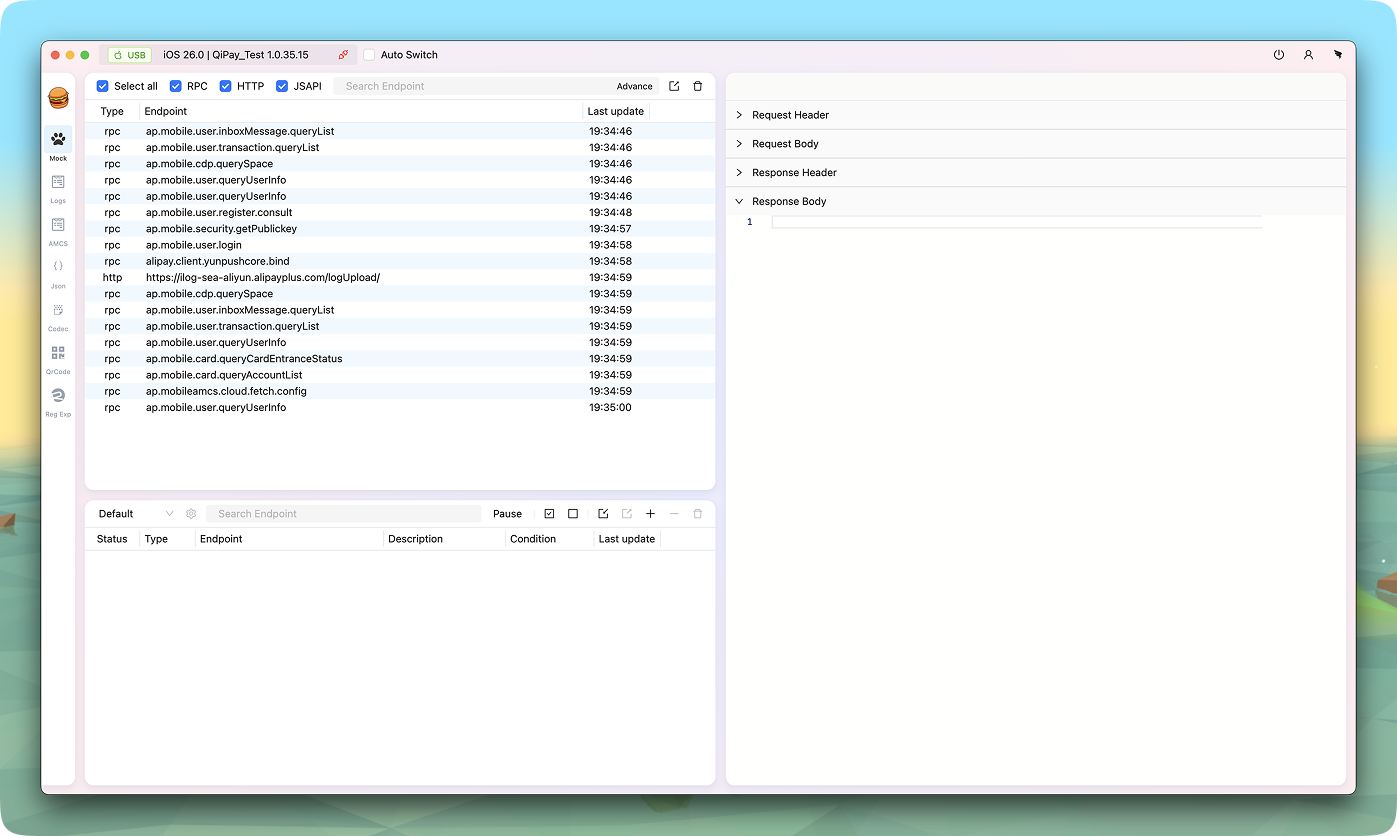
Task: Click the plus icon to add mock rule
Action: [650, 514]
